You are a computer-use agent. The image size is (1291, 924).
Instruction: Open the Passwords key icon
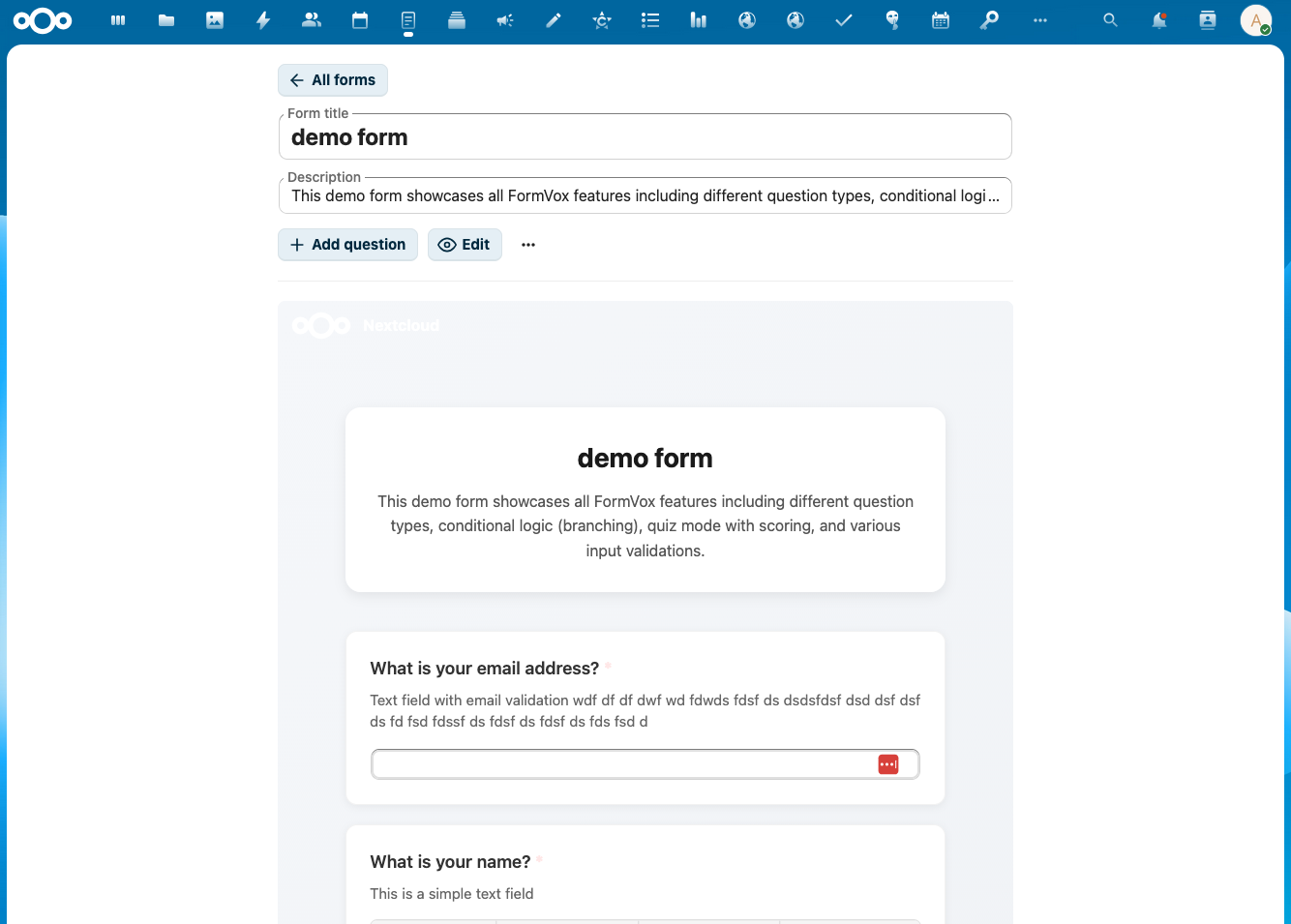pos(988,19)
